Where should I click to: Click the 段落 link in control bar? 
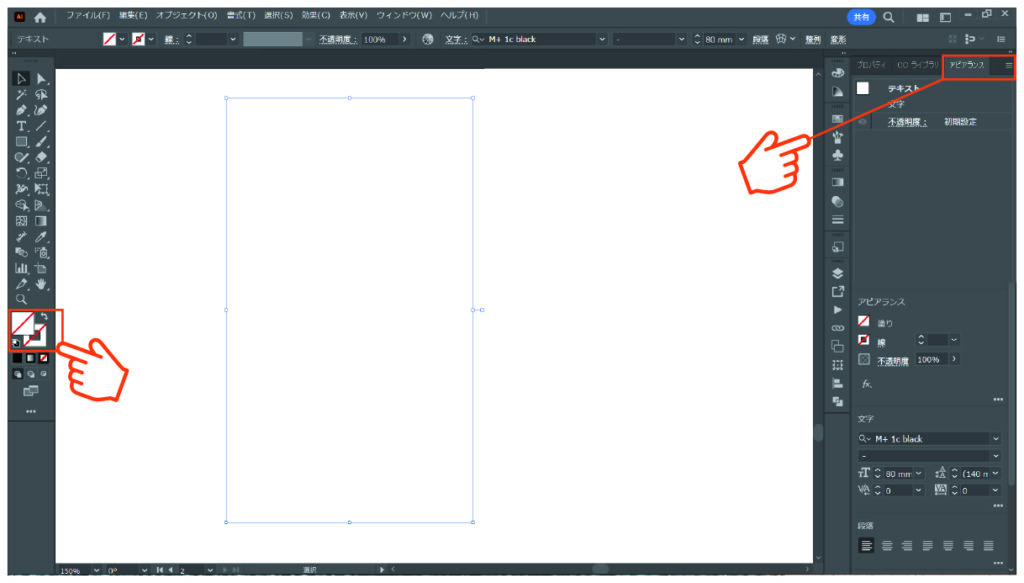click(x=760, y=40)
